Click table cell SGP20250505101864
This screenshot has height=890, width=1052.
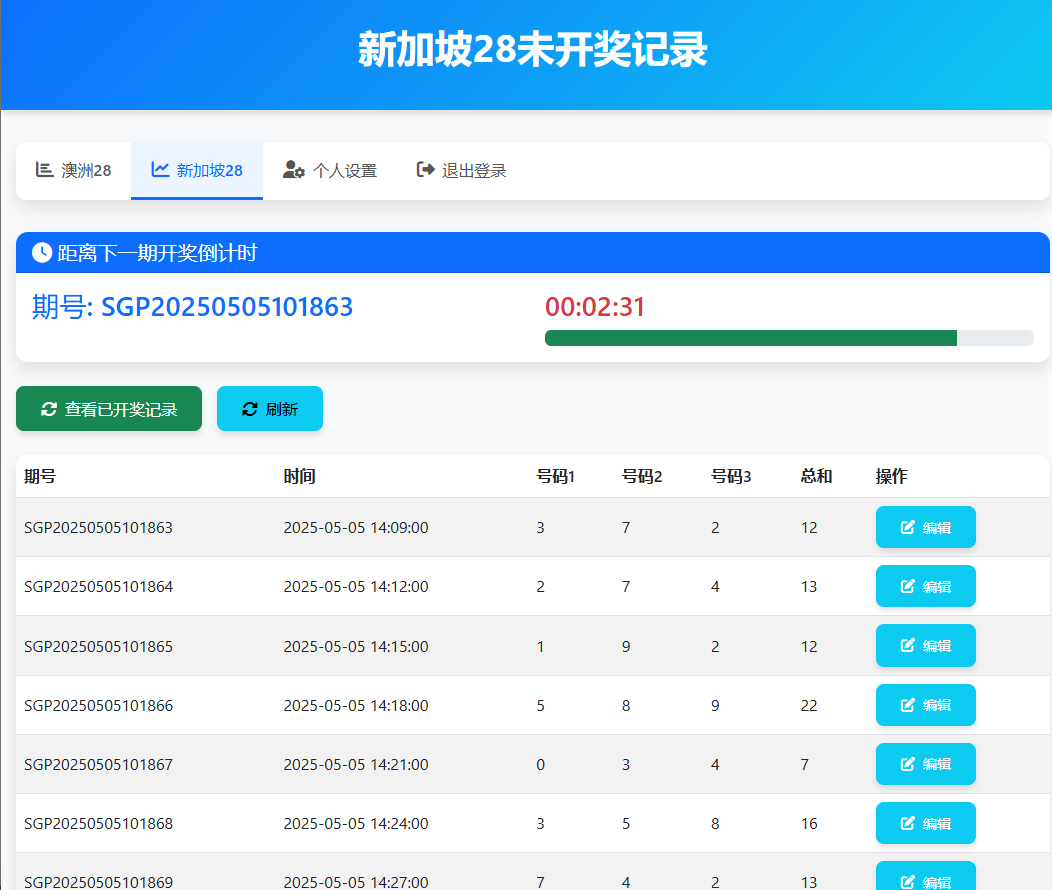coord(99,587)
